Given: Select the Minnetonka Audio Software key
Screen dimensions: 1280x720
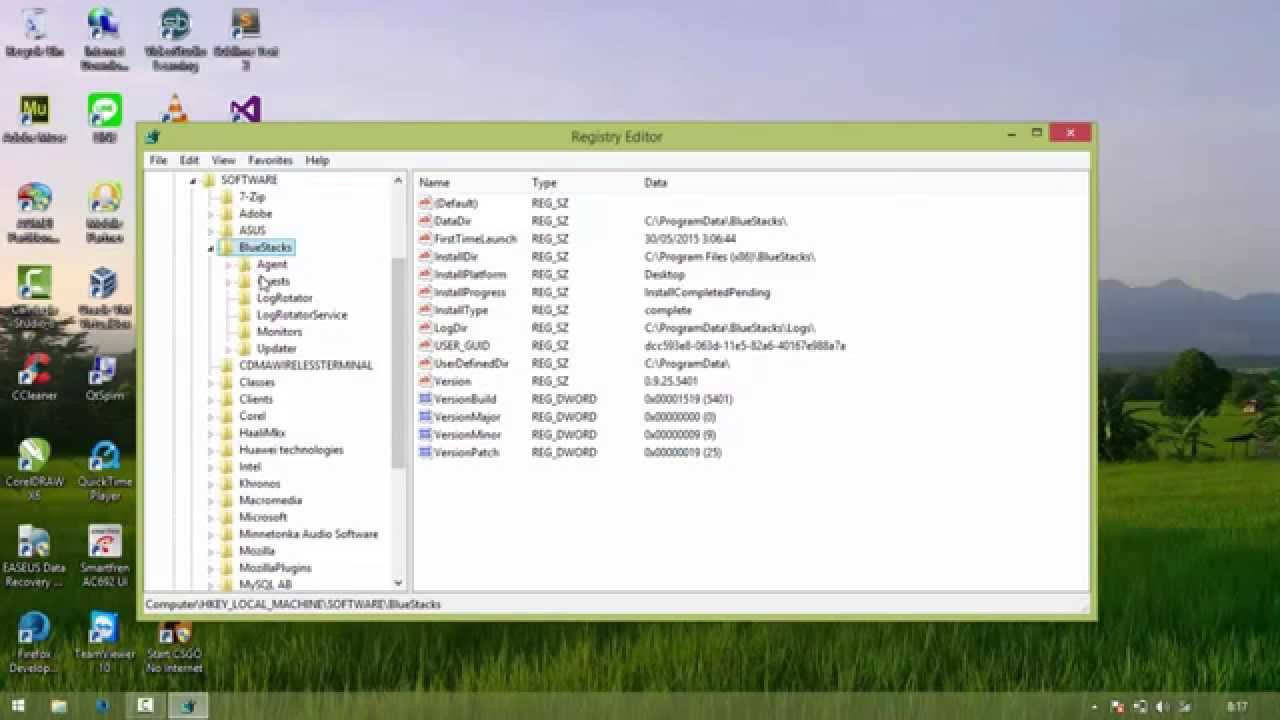Looking at the screenshot, I should tap(308, 534).
